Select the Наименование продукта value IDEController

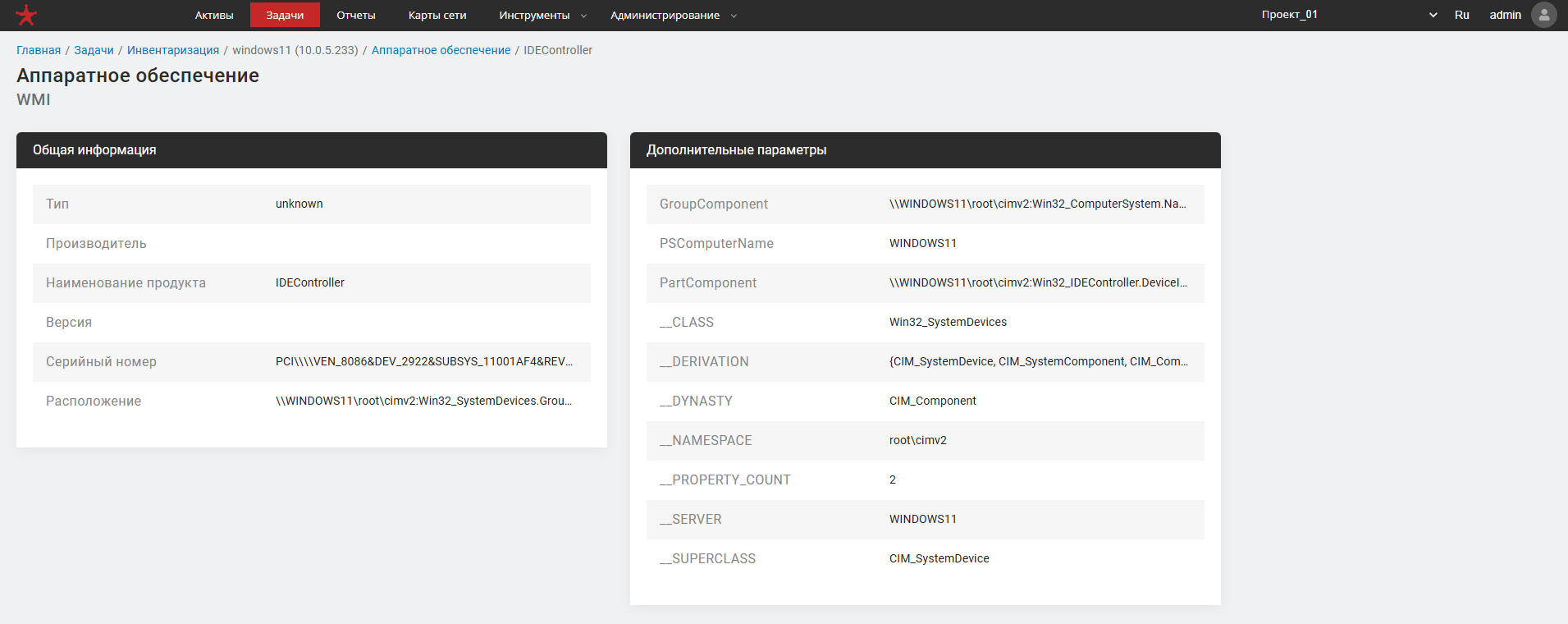coord(310,282)
